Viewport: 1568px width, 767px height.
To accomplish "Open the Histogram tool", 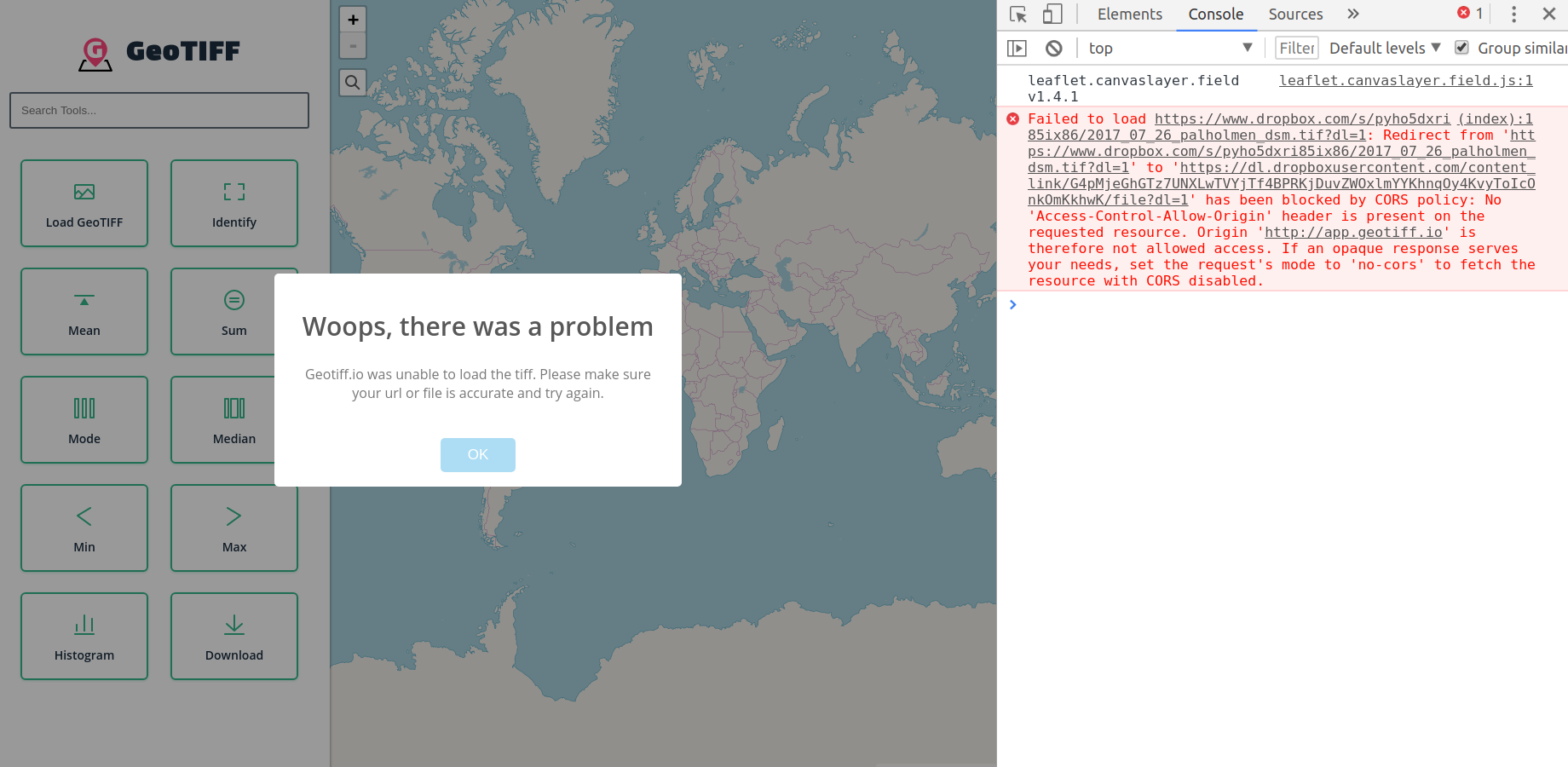I will click(84, 637).
